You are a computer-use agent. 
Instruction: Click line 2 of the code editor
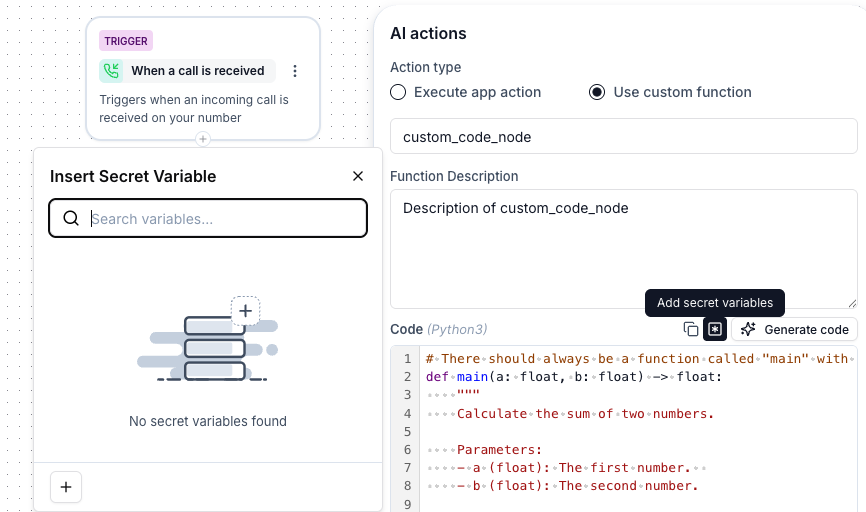pos(600,377)
